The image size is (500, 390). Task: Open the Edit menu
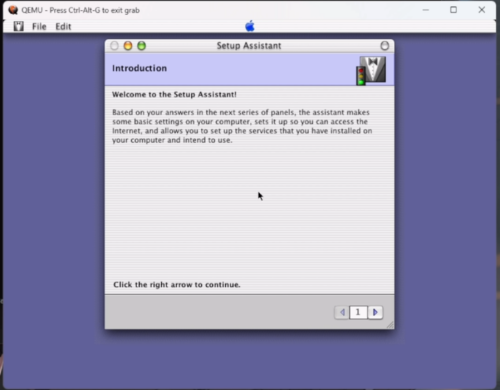coord(63,27)
